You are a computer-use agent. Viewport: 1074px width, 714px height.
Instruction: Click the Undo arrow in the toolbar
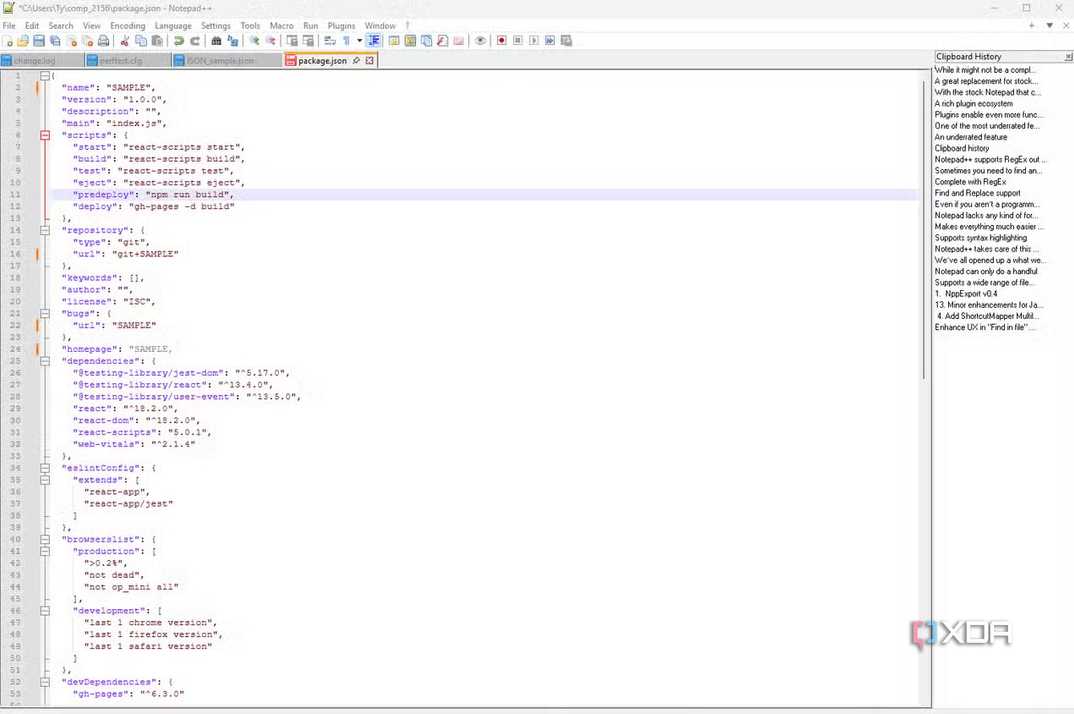(179, 41)
